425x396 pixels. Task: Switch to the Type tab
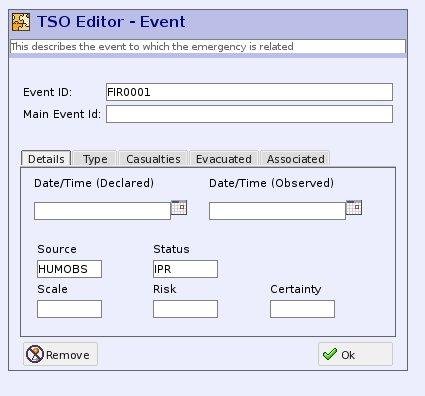click(x=95, y=159)
